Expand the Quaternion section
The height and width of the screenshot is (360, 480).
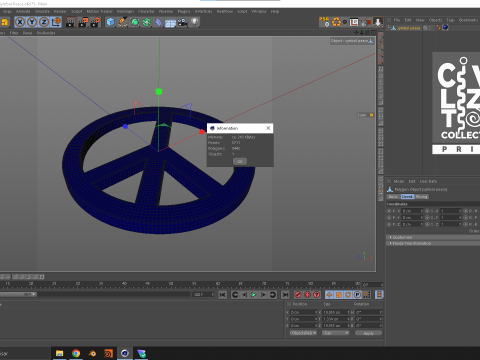pos(433,237)
